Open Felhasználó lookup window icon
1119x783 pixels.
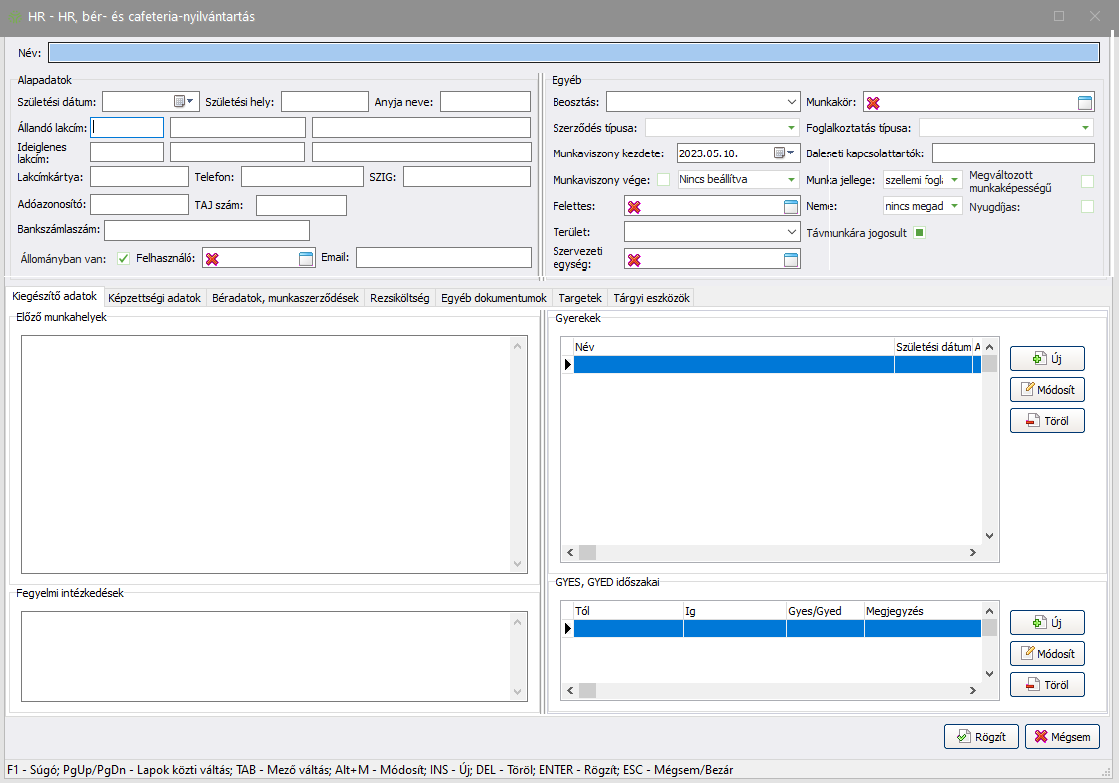click(x=306, y=259)
